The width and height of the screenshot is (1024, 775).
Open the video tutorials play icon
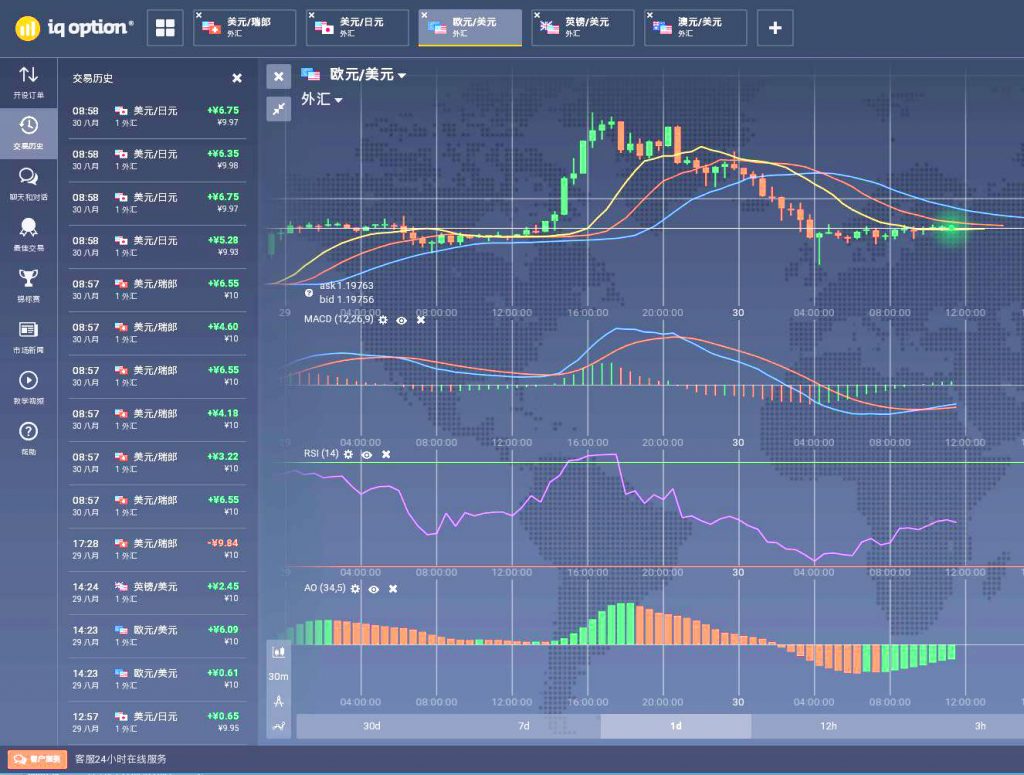28,386
